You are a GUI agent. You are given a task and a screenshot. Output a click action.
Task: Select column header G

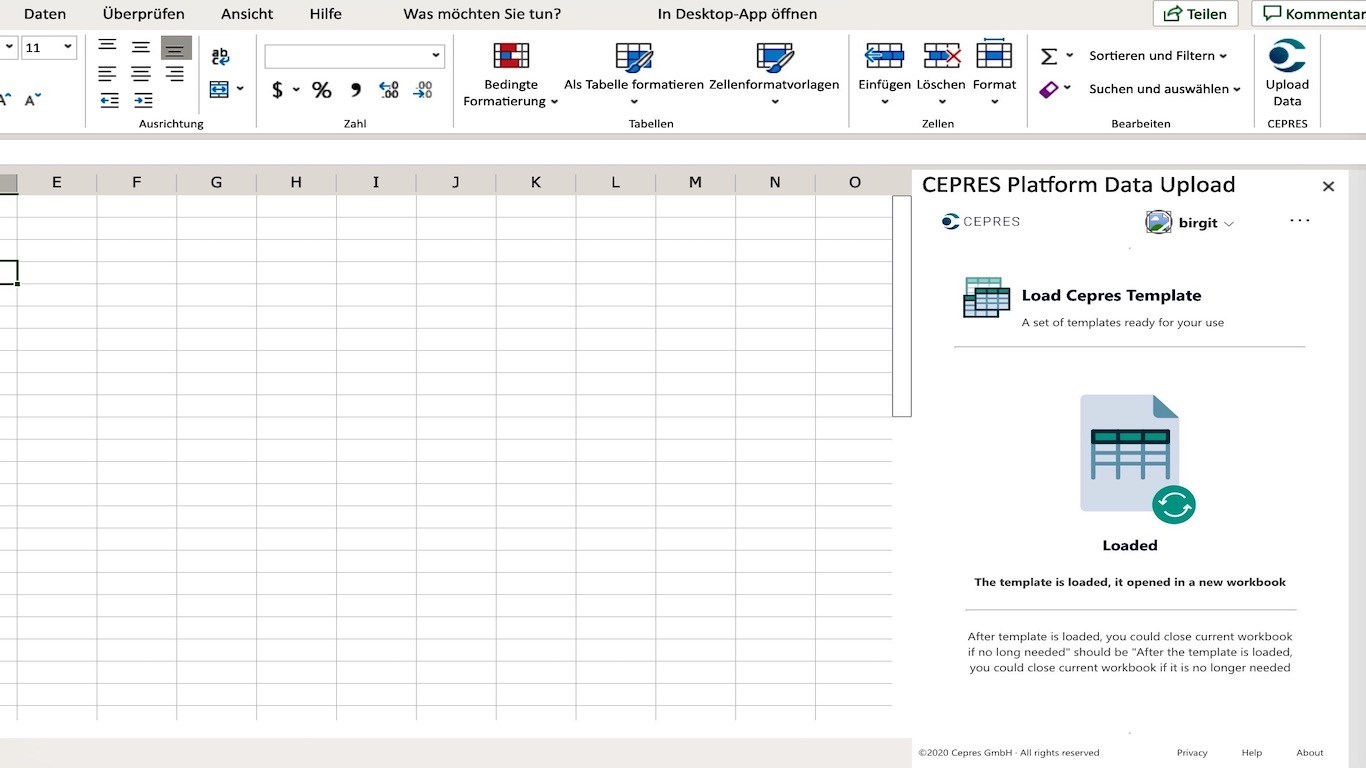point(217,182)
